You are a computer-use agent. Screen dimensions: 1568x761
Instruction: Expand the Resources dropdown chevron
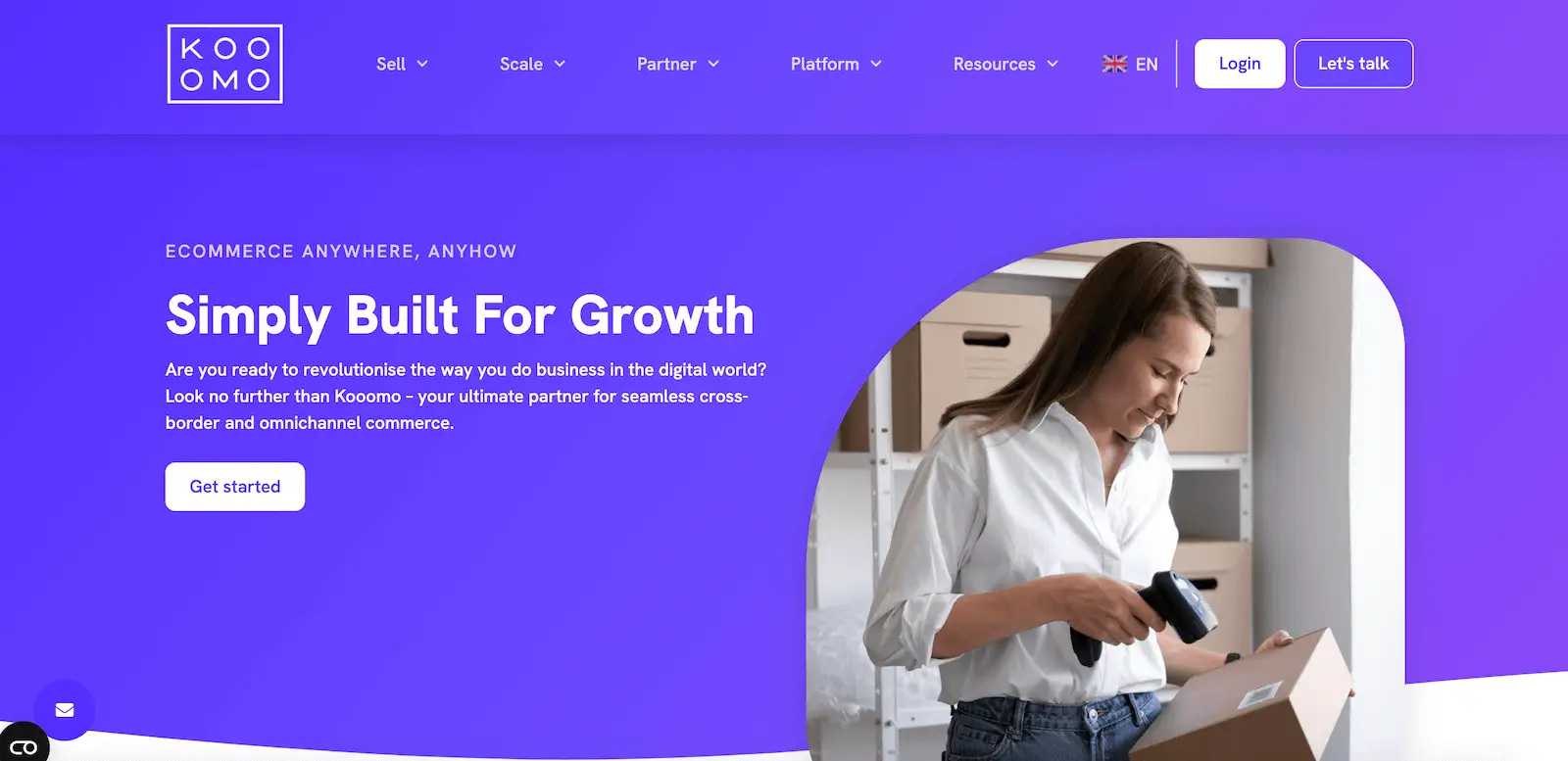click(1053, 64)
